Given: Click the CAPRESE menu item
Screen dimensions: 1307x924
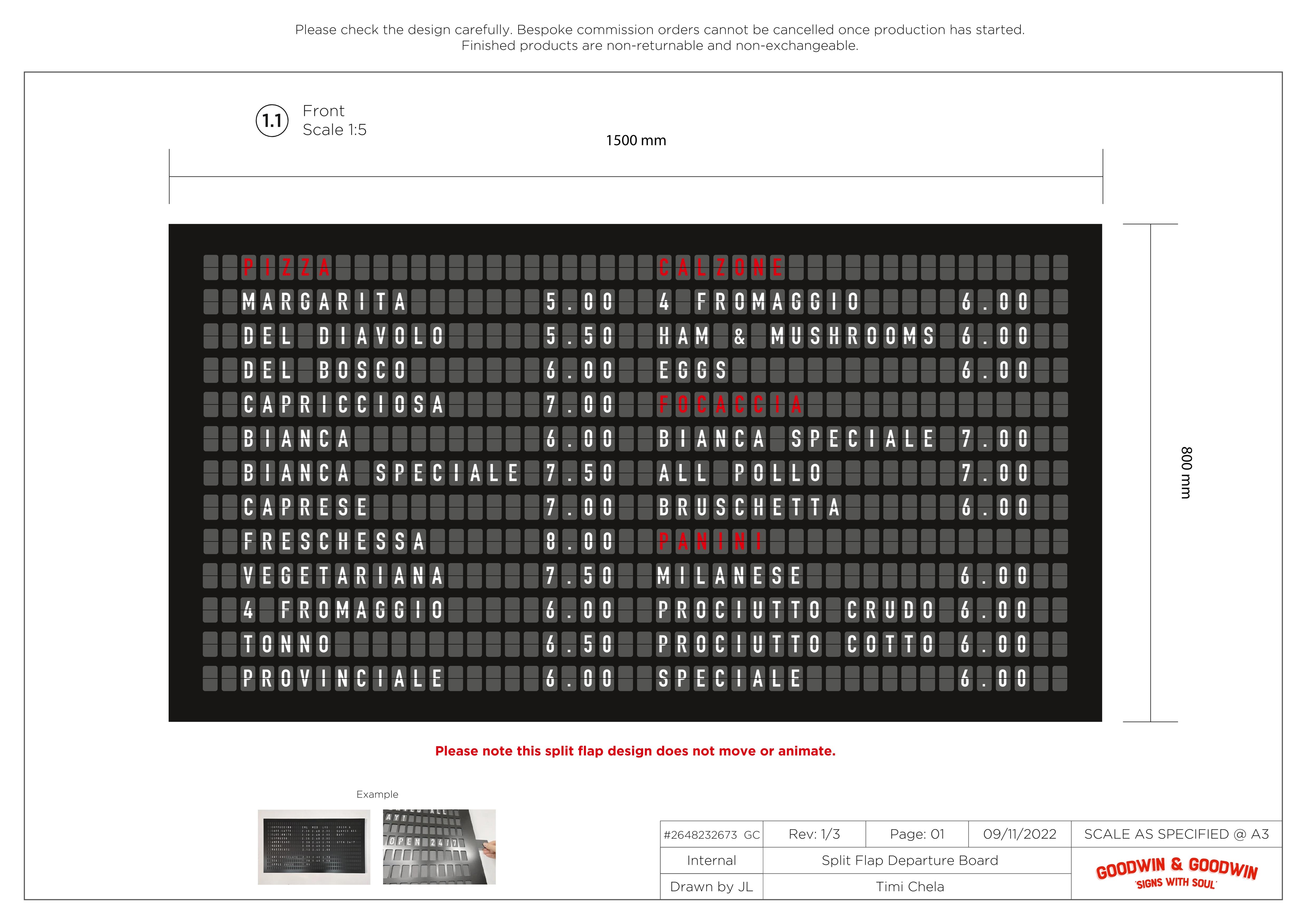Looking at the screenshot, I should coord(305,507).
